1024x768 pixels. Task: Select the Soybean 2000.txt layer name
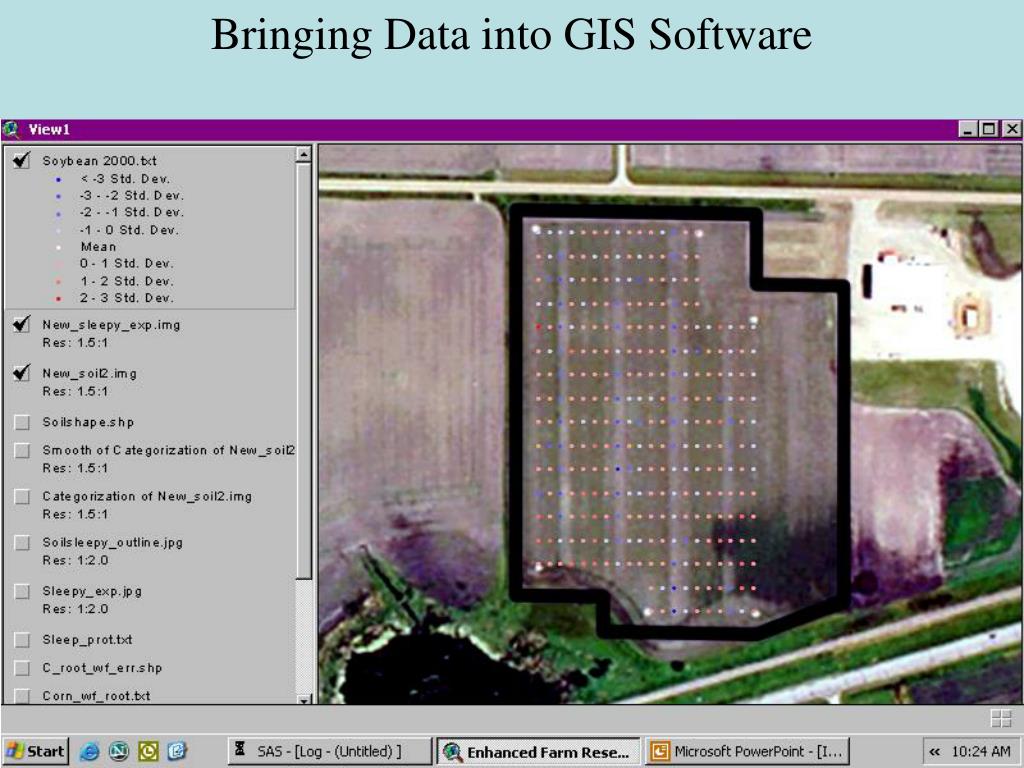(99, 161)
